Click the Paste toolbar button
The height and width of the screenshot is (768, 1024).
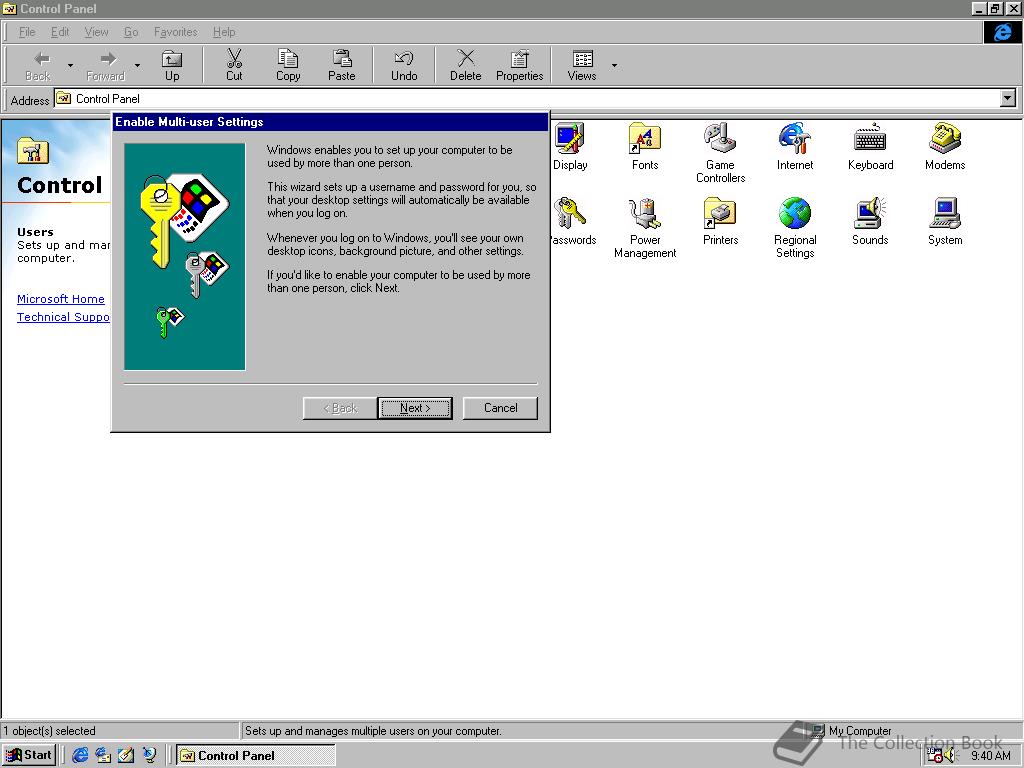[x=342, y=65]
